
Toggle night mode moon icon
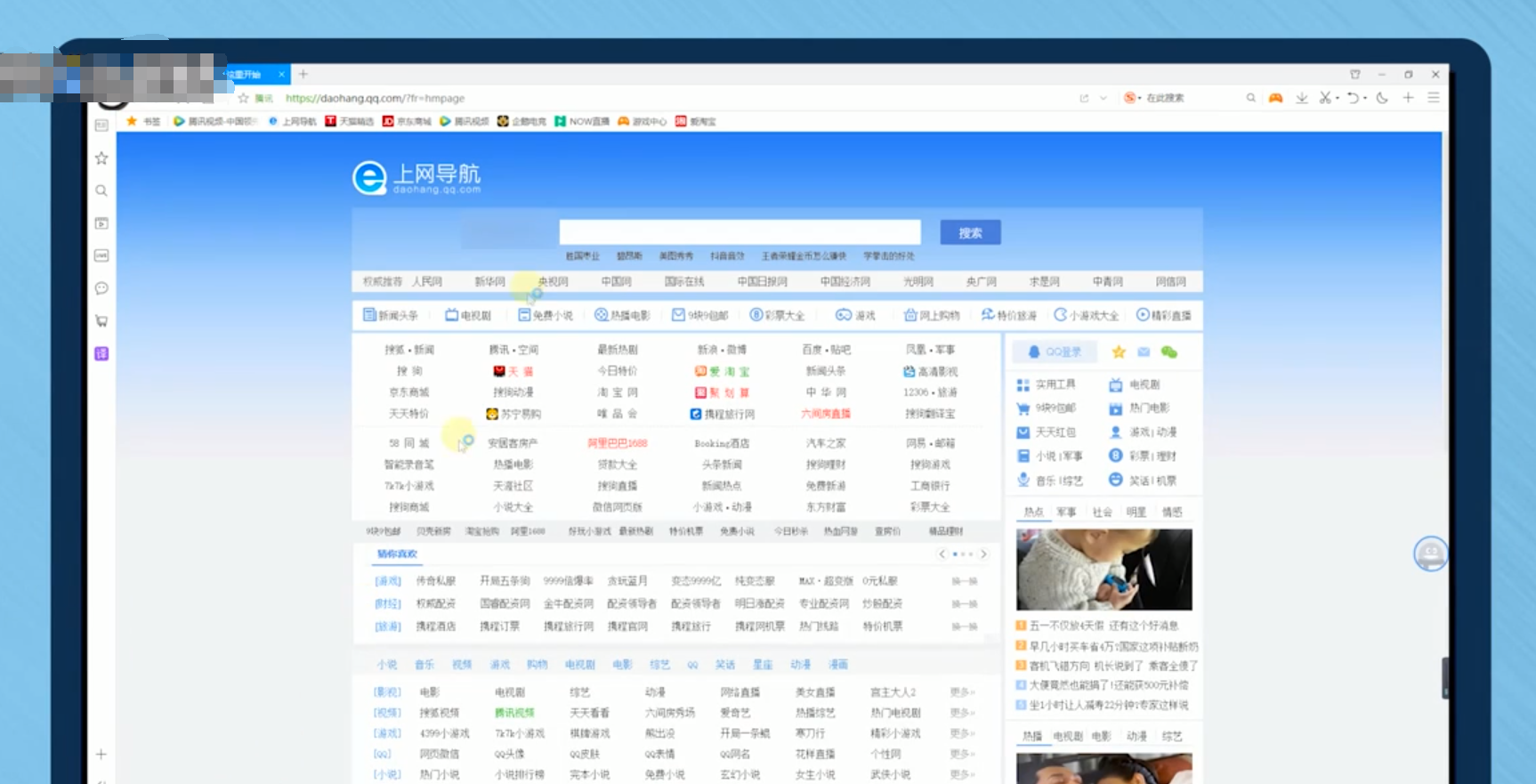[x=1382, y=98]
